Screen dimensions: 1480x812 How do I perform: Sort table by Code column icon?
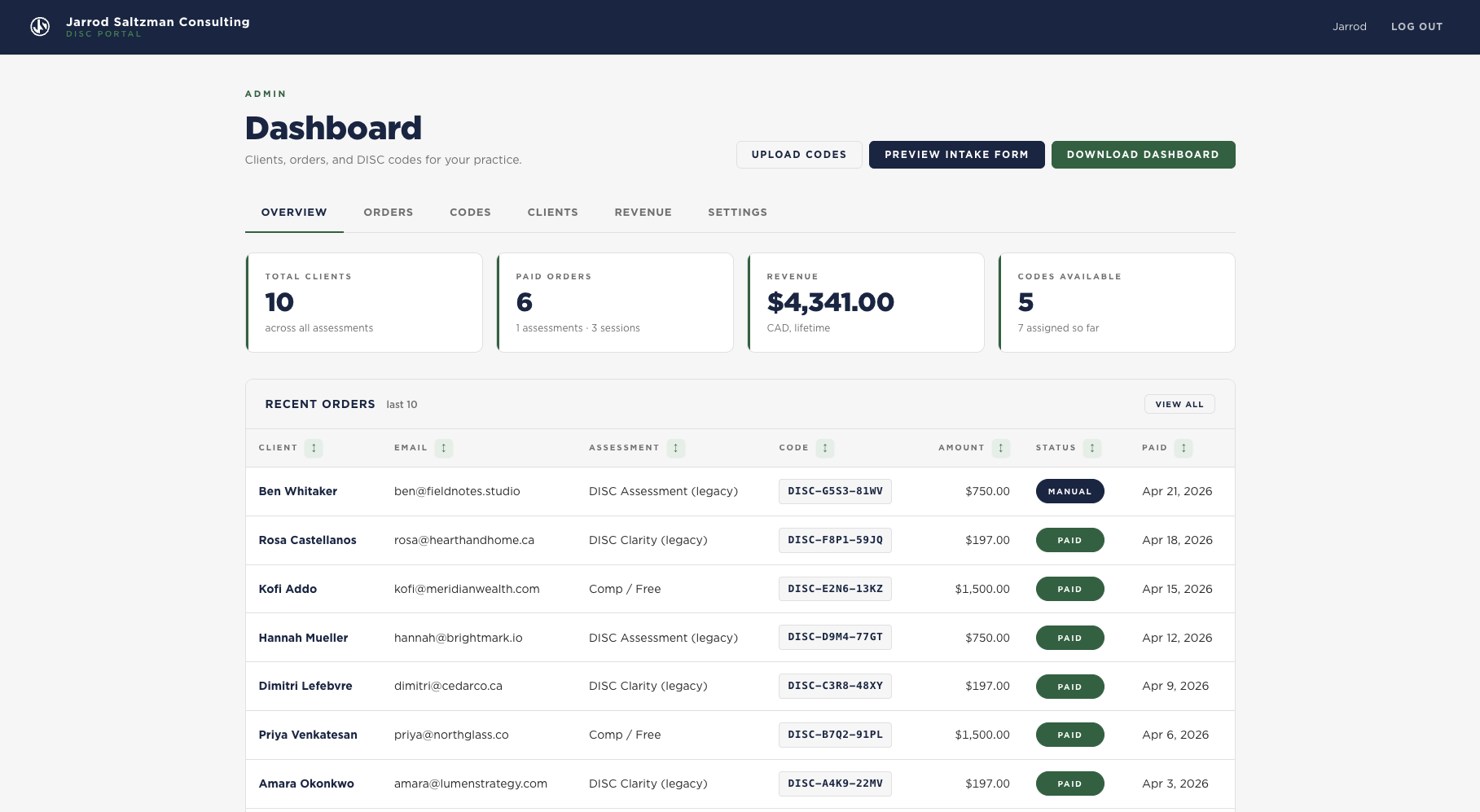click(x=825, y=448)
